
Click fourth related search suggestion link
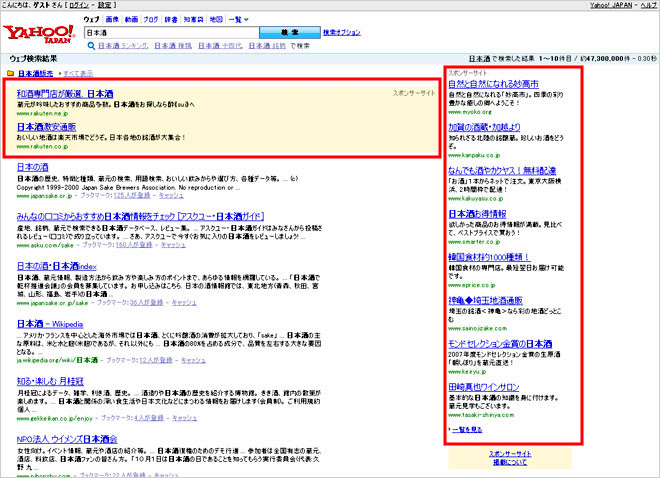coord(267,46)
